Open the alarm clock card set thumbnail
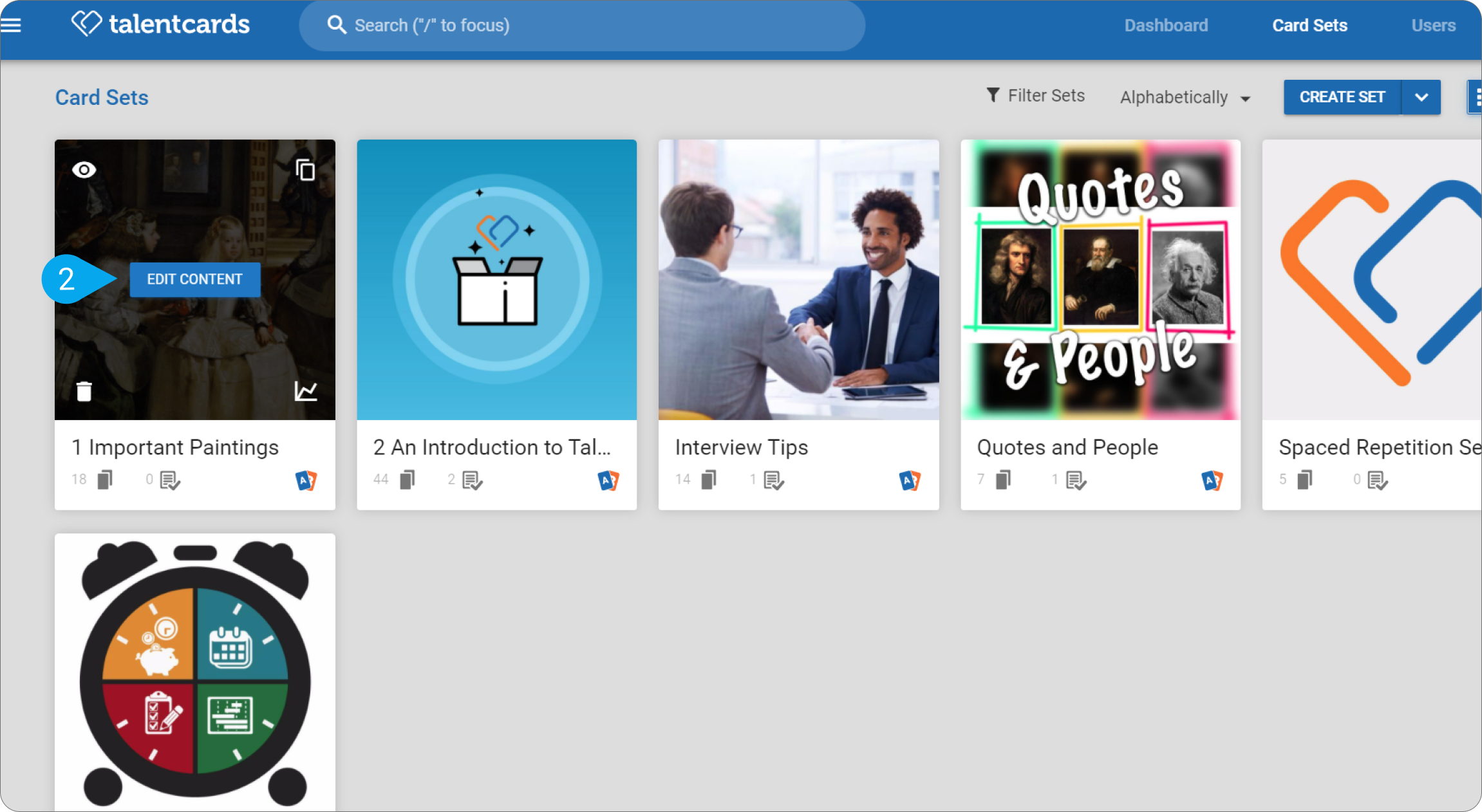Screen dimensions: 1482x812 click(195, 672)
